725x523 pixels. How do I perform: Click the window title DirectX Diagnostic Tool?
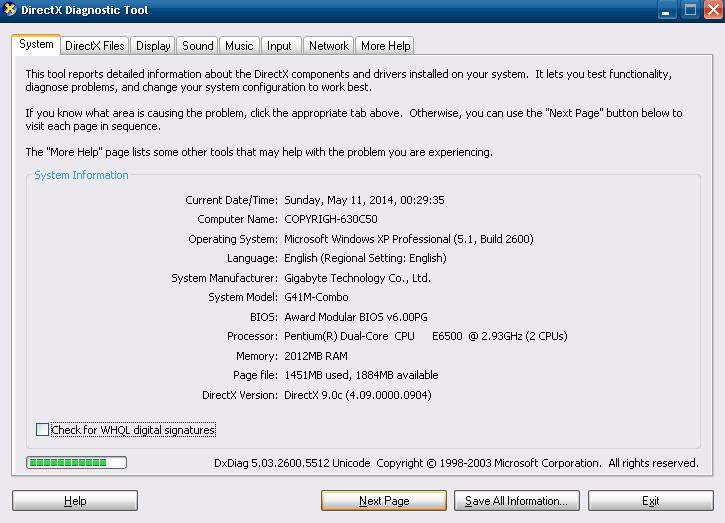tap(85, 10)
